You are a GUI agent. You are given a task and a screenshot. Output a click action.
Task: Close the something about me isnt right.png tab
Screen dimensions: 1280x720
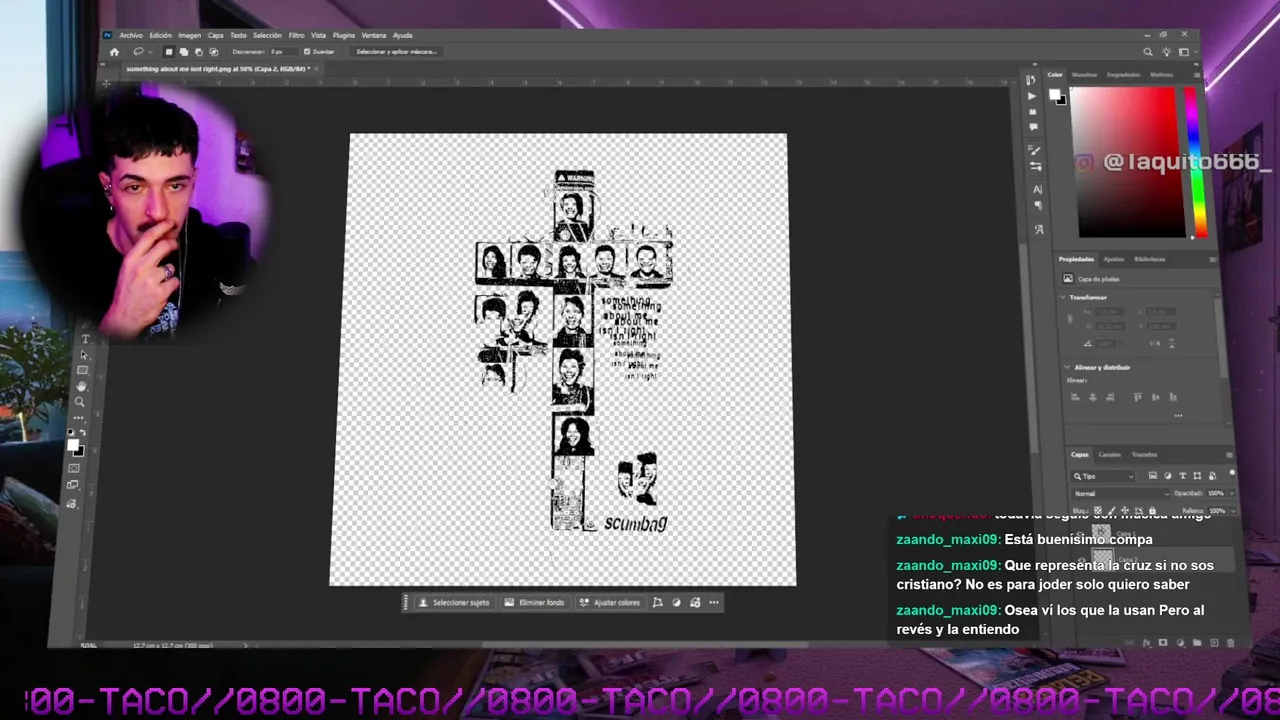(x=317, y=69)
